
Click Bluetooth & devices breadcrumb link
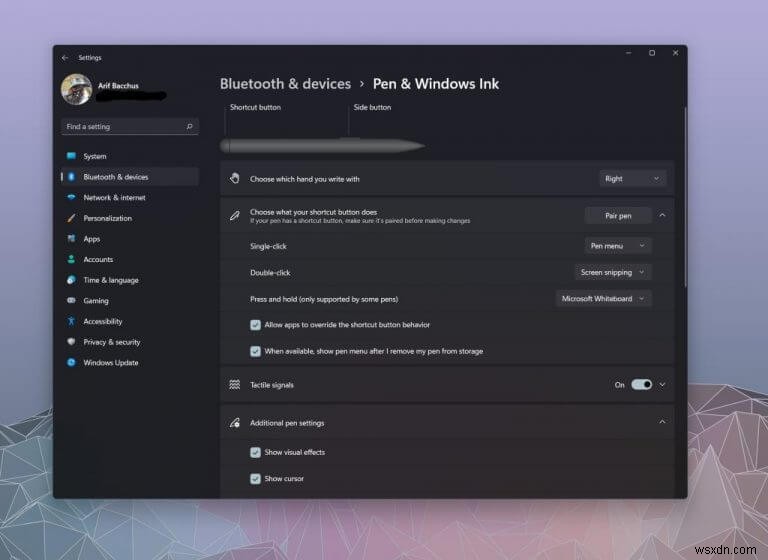pyautogui.click(x=285, y=84)
